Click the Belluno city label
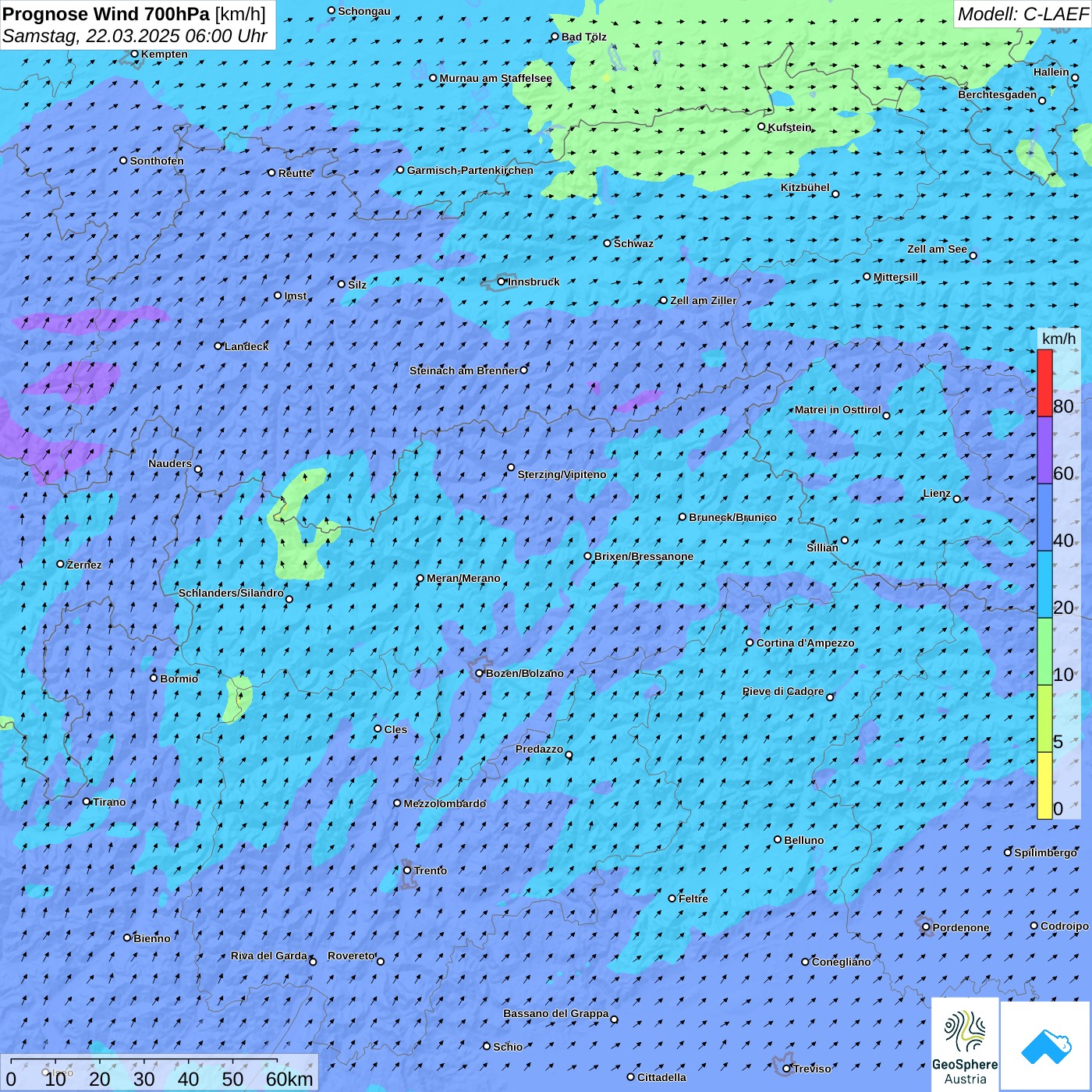The height and width of the screenshot is (1092, 1092). (803, 840)
